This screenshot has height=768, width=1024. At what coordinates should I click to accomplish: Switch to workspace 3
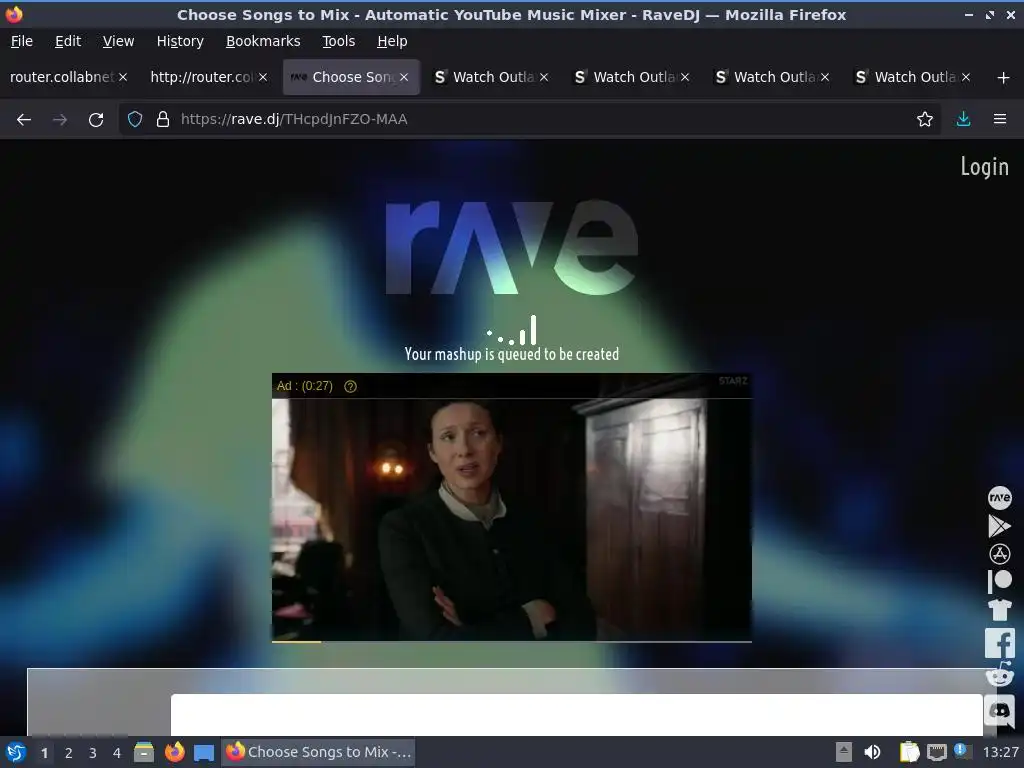(x=93, y=753)
